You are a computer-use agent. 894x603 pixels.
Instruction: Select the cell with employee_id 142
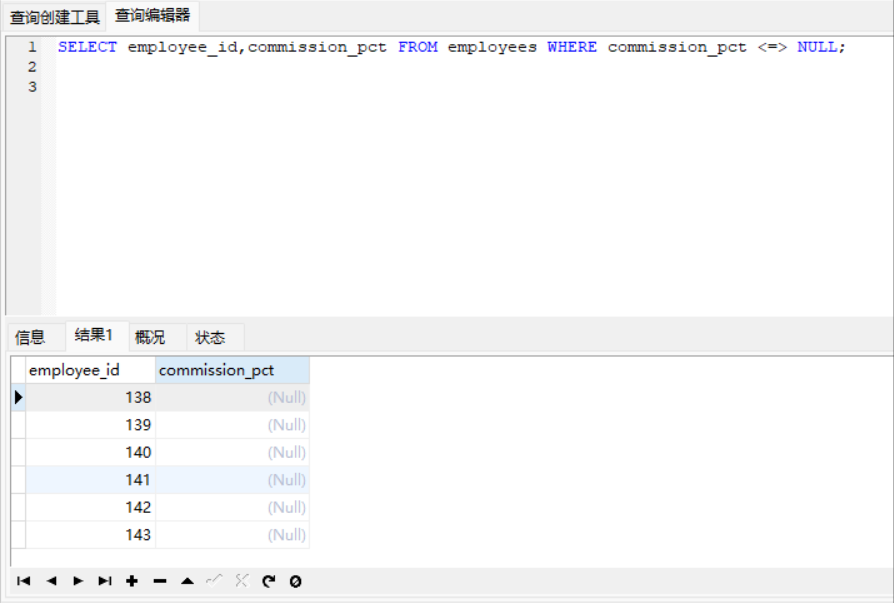[90, 507]
